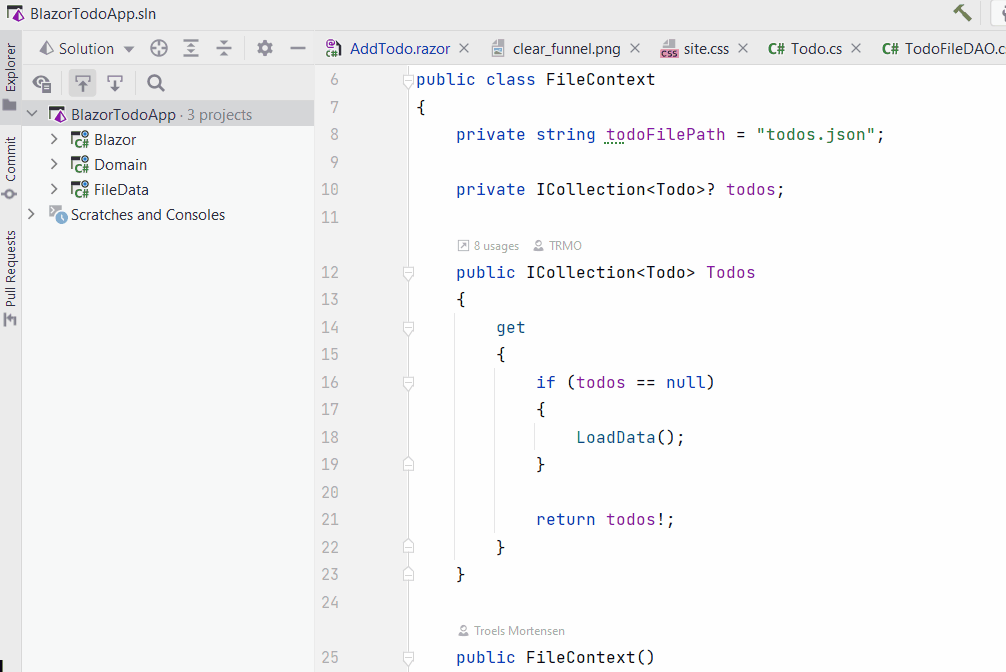The height and width of the screenshot is (672, 1006).
Task: Click the search magnifier in project toolbar
Action: (155, 84)
